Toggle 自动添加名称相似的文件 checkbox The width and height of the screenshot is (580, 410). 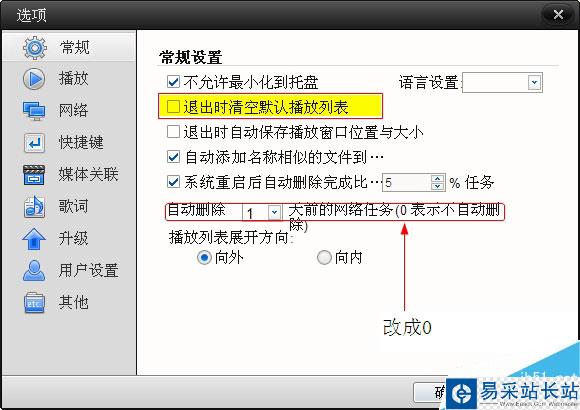coord(173,157)
